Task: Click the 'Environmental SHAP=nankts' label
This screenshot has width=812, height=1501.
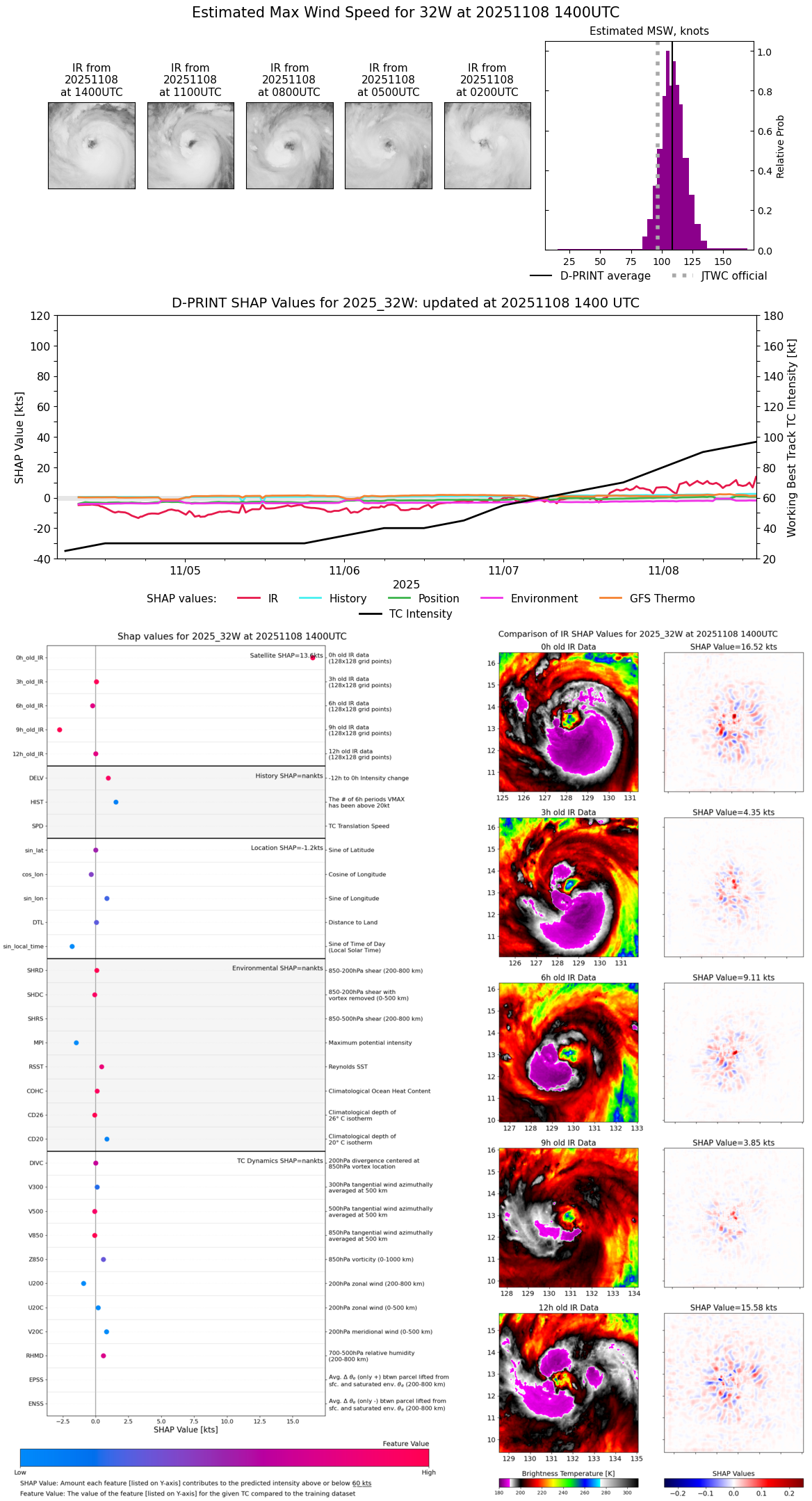Action: (x=277, y=968)
